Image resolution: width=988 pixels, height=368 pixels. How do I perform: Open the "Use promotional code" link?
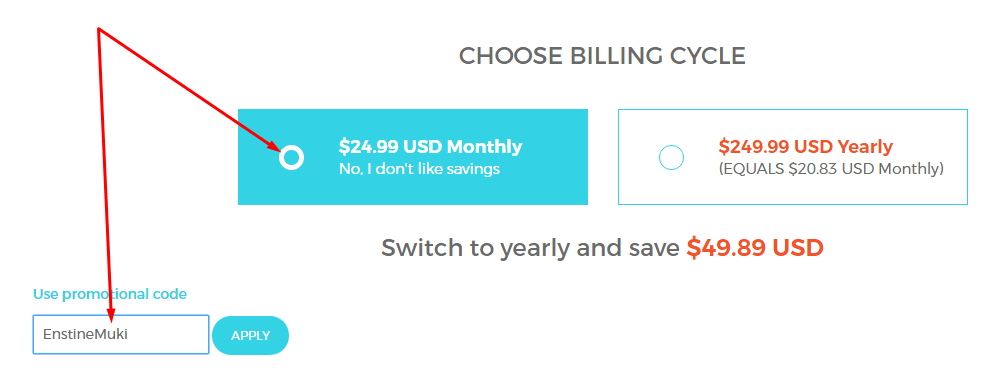(x=110, y=294)
